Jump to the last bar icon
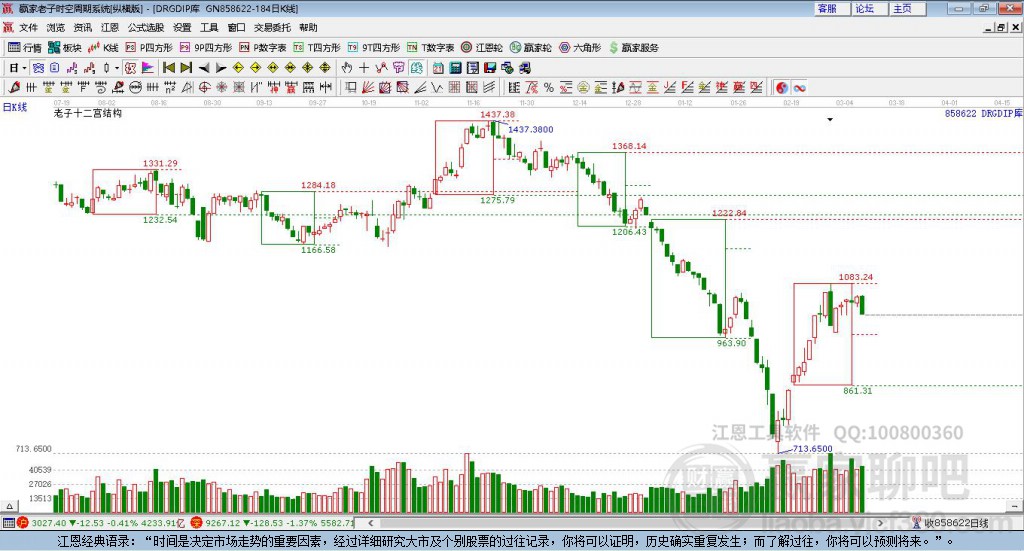The height and width of the screenshot is (551, 1024). pos(186,68)
